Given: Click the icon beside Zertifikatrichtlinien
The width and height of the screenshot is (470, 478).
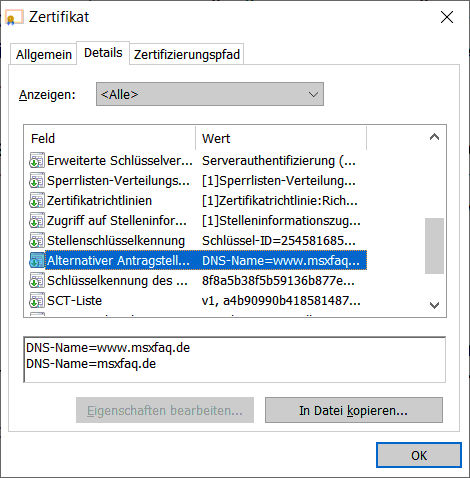Looking at the screenshot, I should tap(37, 200).
